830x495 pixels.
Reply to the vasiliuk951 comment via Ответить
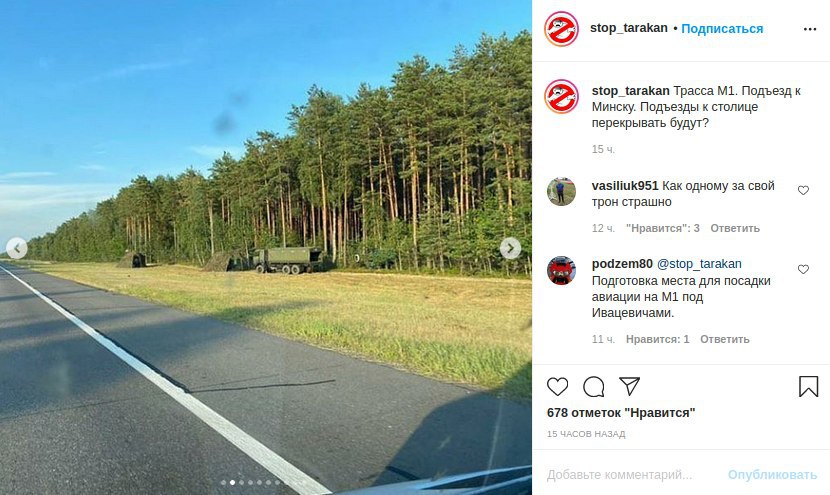735,228
